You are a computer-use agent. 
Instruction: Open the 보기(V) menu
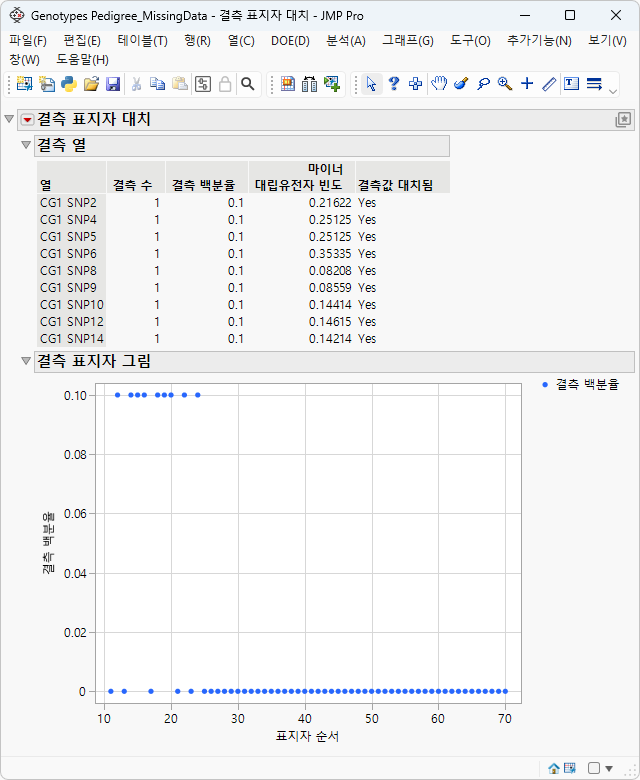click(x=607, y=41)
